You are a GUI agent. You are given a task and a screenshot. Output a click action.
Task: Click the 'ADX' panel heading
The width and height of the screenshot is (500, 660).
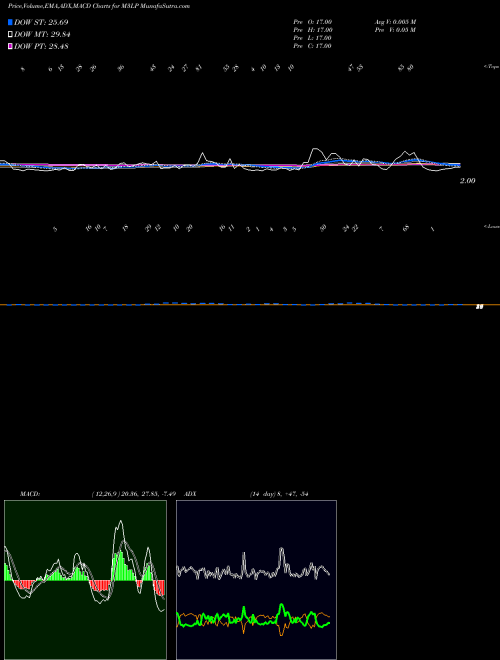pyautogui.click(x=190, y=494)
